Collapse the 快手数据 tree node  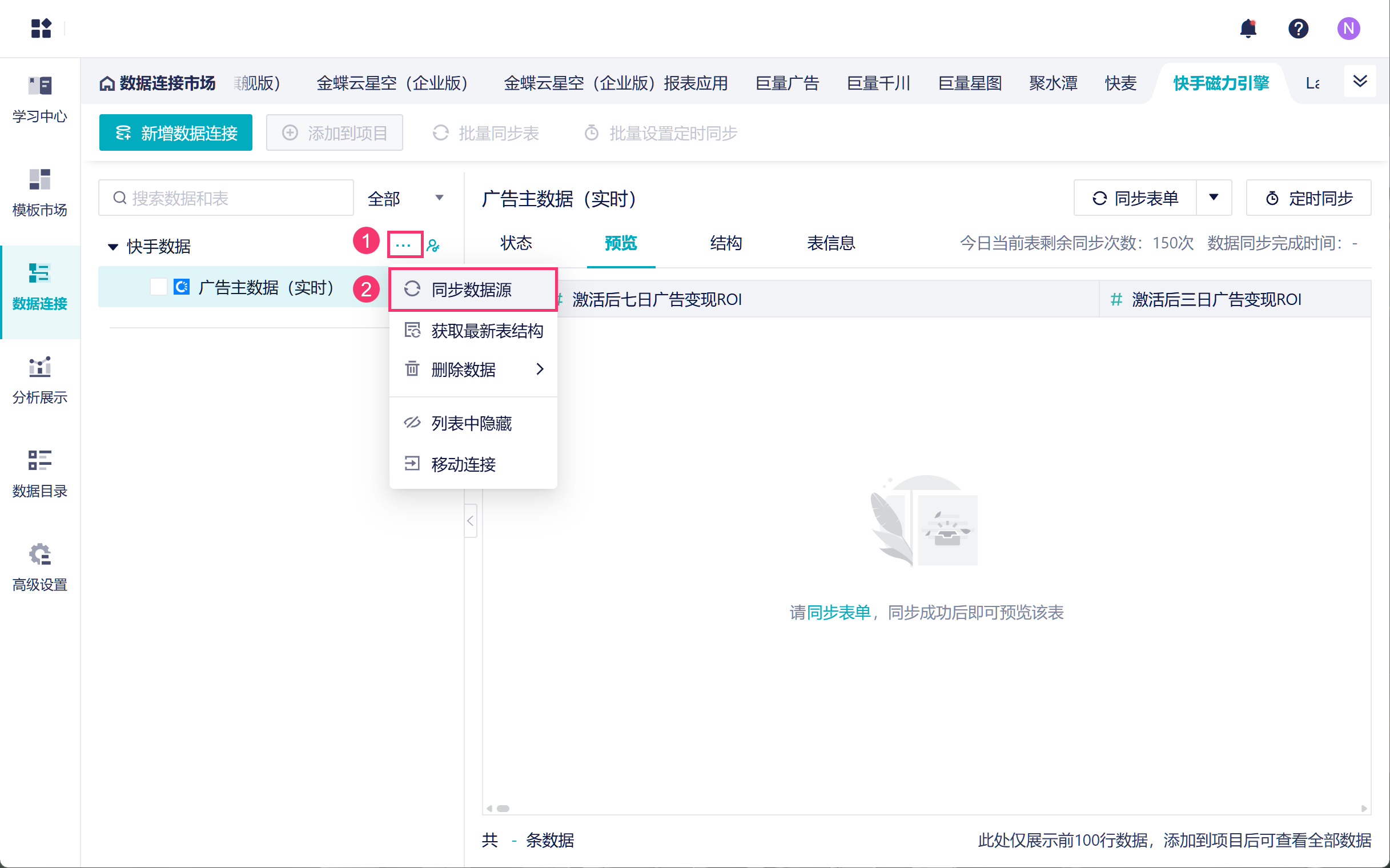click(x=113, y=247)
